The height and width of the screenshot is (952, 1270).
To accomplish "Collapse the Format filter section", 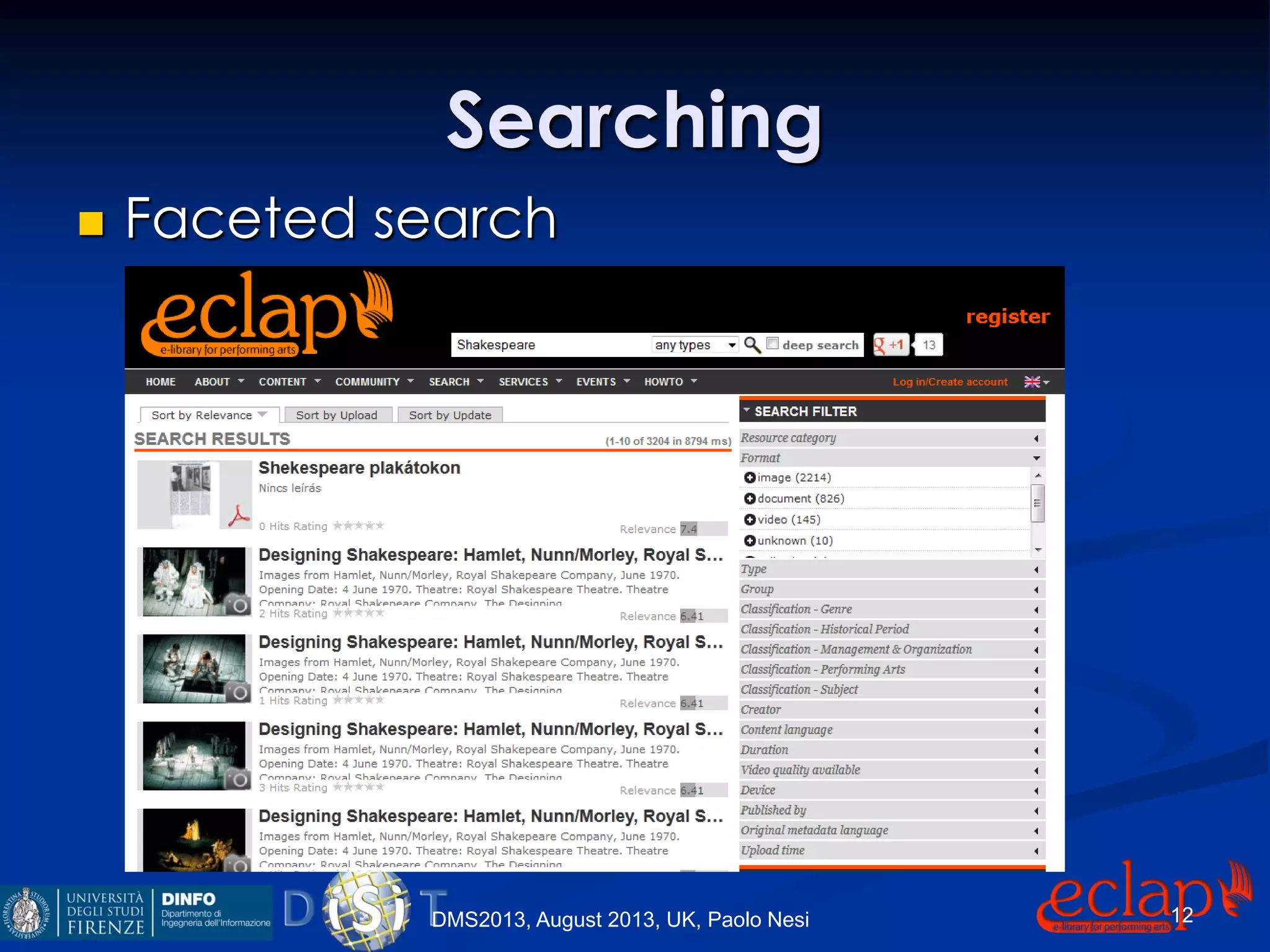I will [x=892, y=458].
